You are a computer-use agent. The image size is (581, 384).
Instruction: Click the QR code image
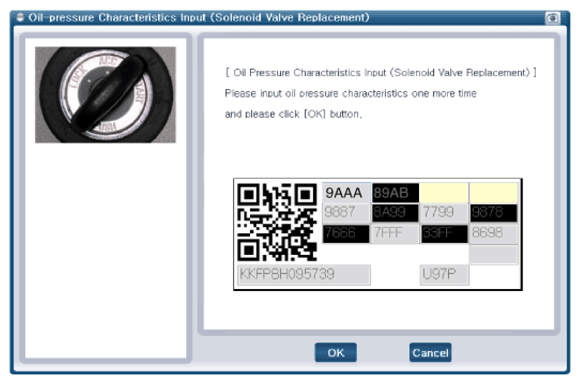point(277,222)
